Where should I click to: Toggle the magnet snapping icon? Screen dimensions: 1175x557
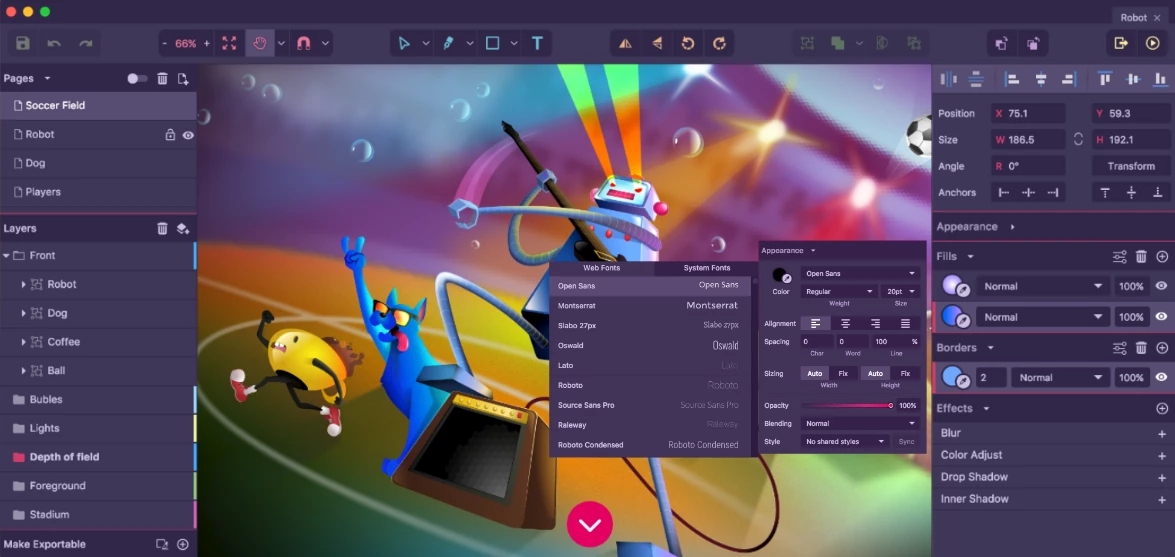coord(304,43)
